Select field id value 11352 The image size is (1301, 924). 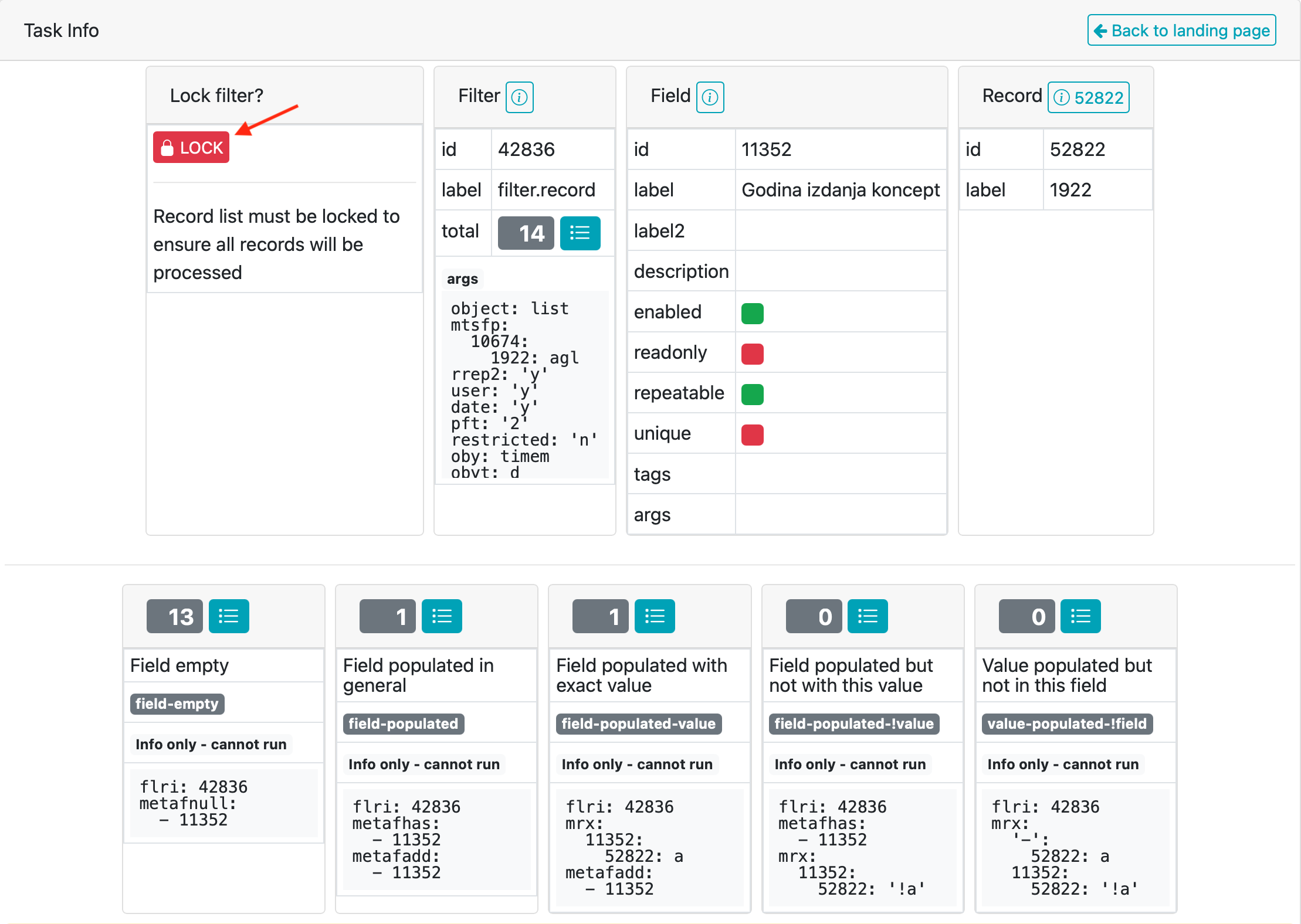point(767,150)
